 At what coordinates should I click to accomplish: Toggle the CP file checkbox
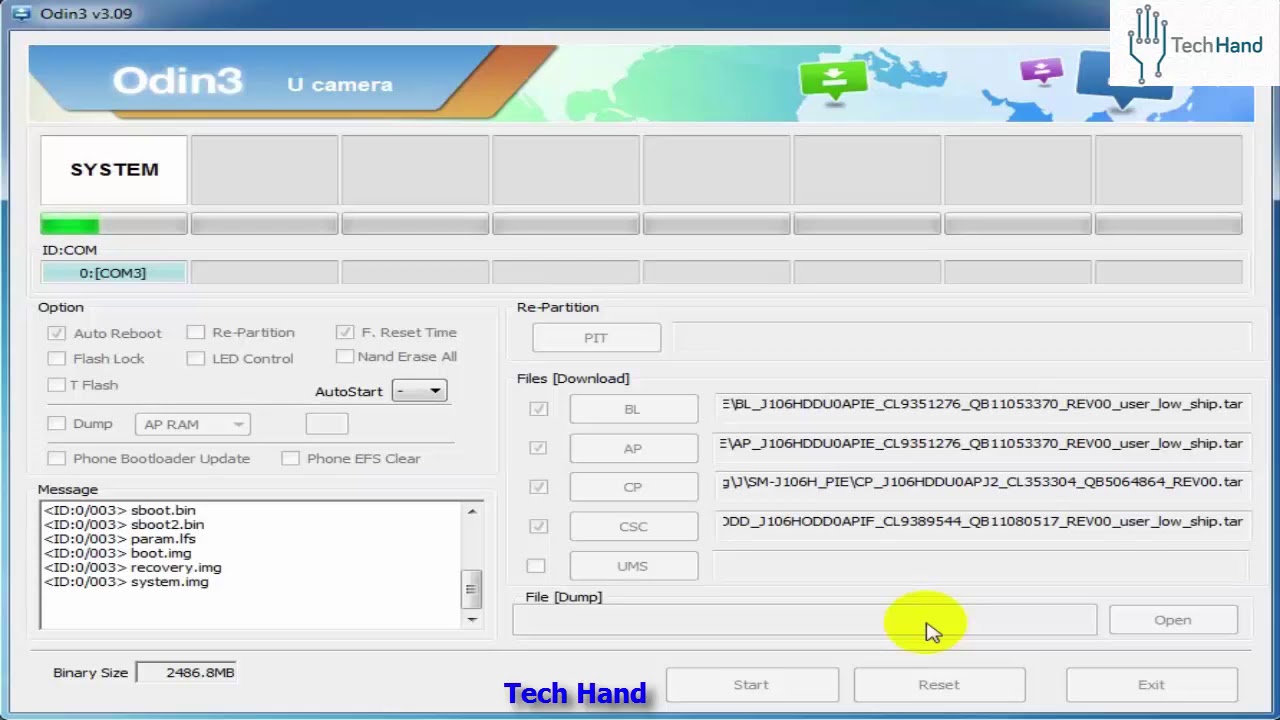[x=538, y=487]
